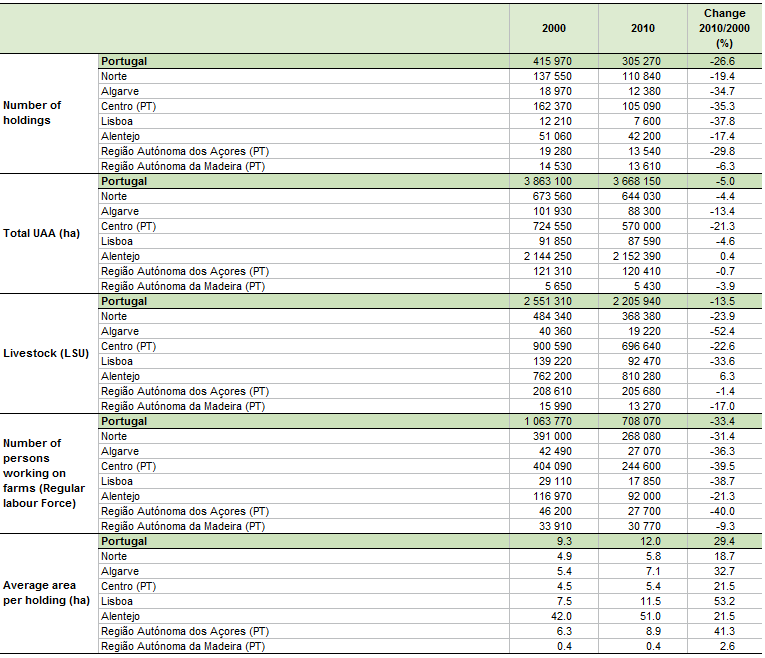Click the value 415 970 for Portugal holdings
765x658 pixels.
(x=552, y=61)
